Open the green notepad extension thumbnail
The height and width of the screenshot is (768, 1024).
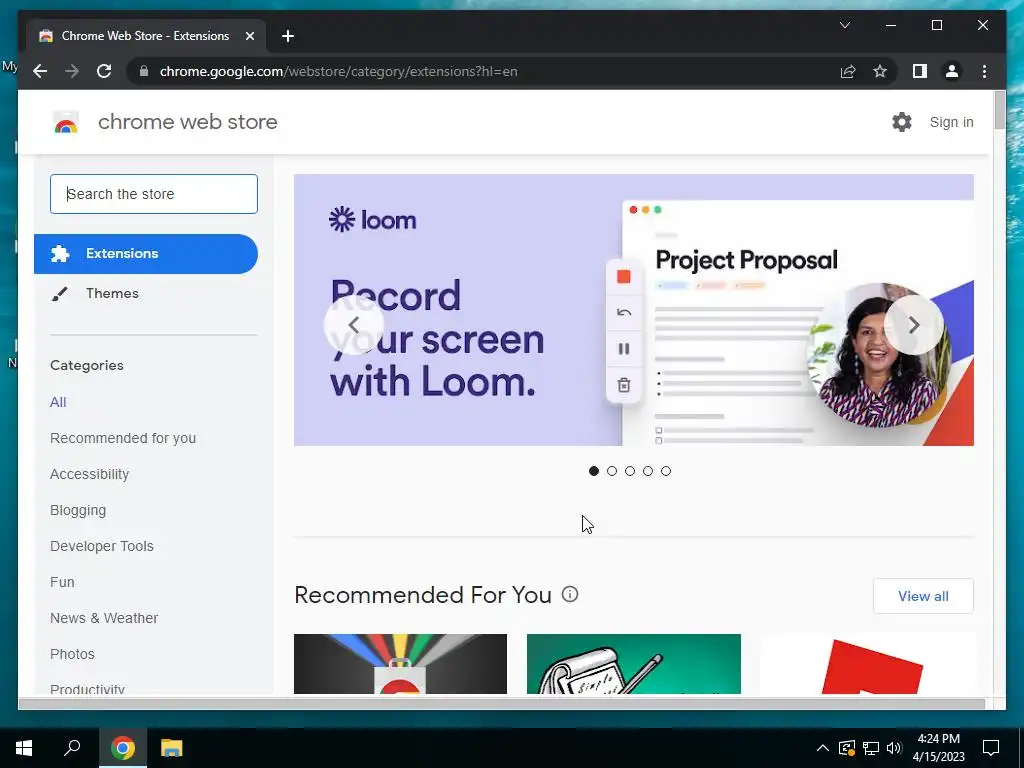point(633,664)
